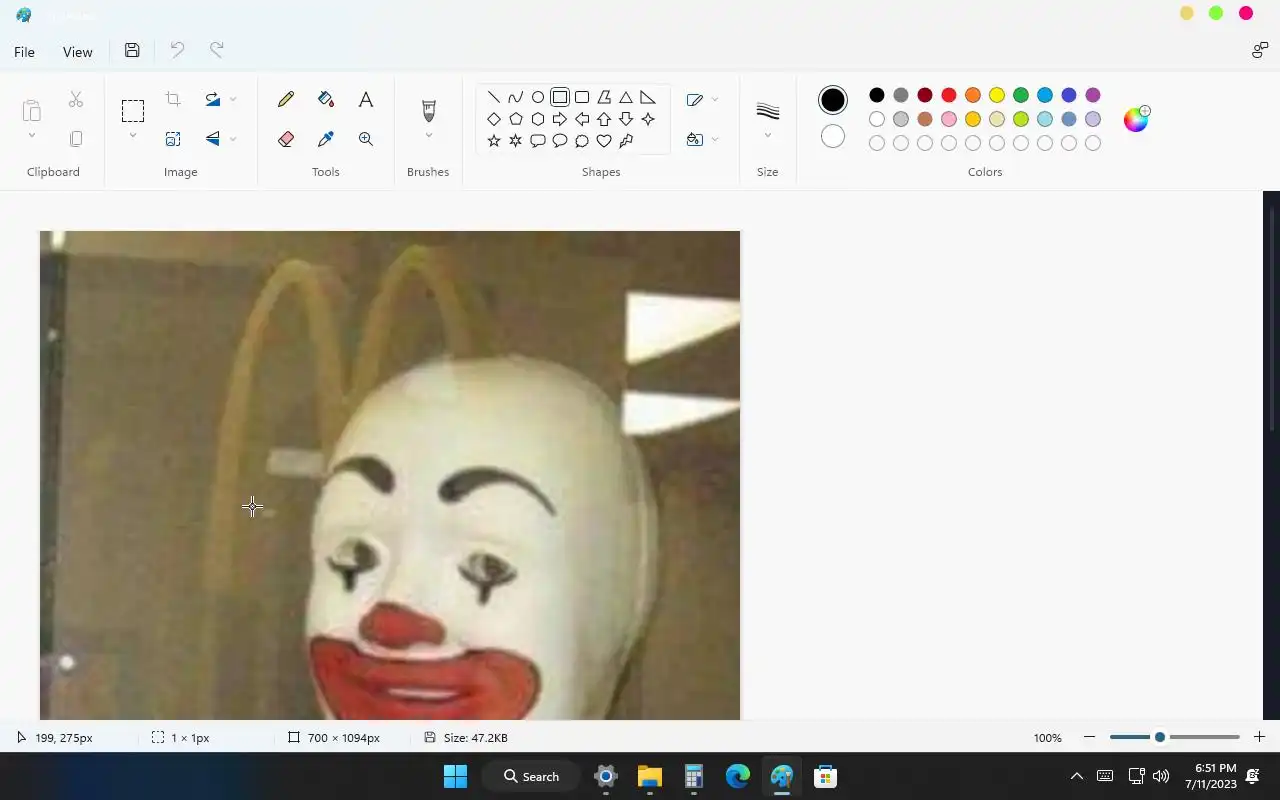Click the Save icon in title bar

pyautogui.click(x=132, y=51)
